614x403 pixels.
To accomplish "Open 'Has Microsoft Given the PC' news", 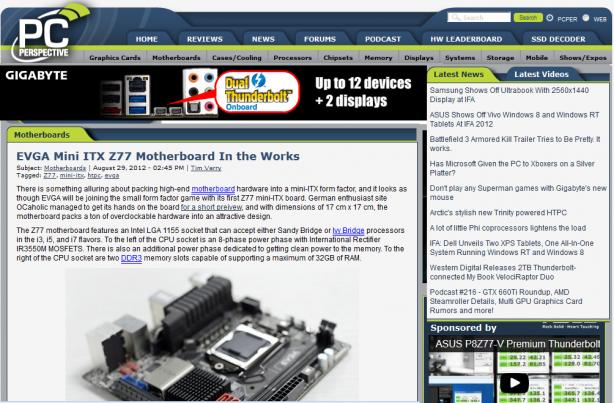I will click(512, 168).
